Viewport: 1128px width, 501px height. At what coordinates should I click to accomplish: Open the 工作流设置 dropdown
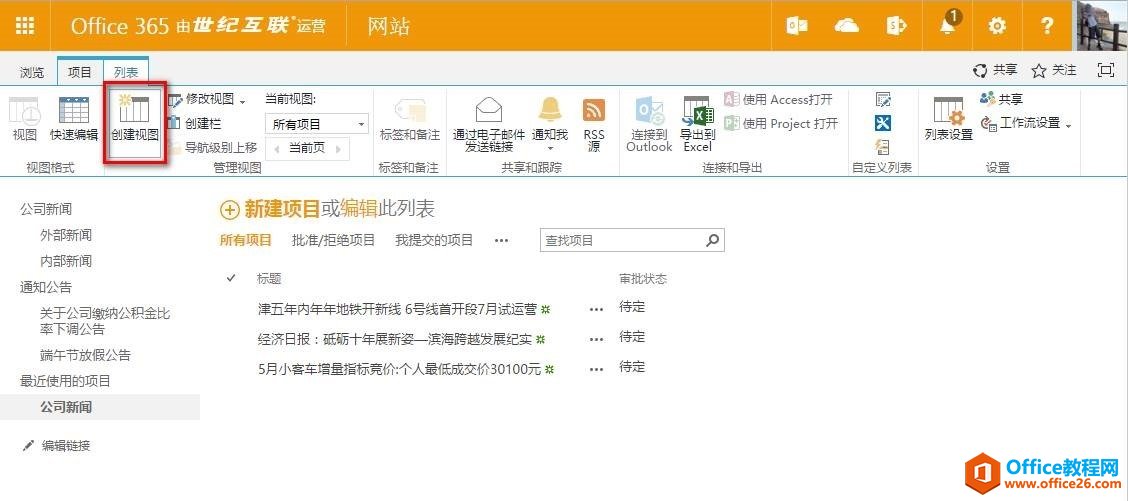1026,123
